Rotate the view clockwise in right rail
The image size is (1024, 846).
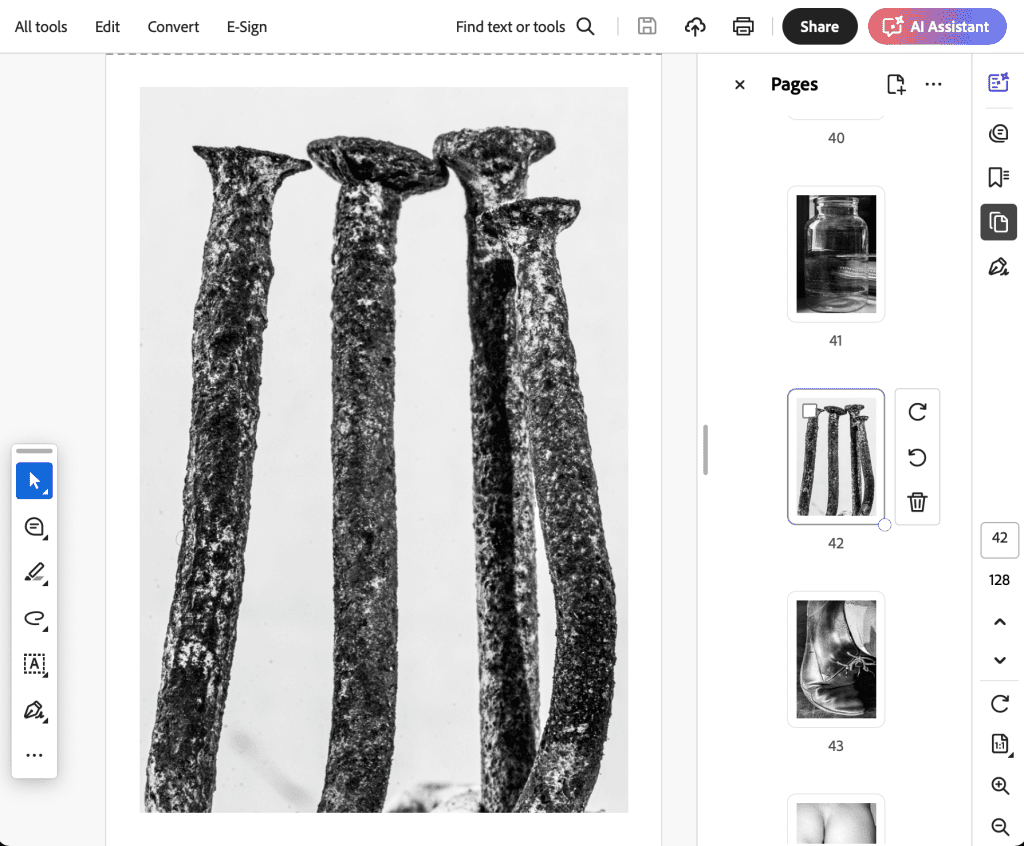coord(1000,704)
